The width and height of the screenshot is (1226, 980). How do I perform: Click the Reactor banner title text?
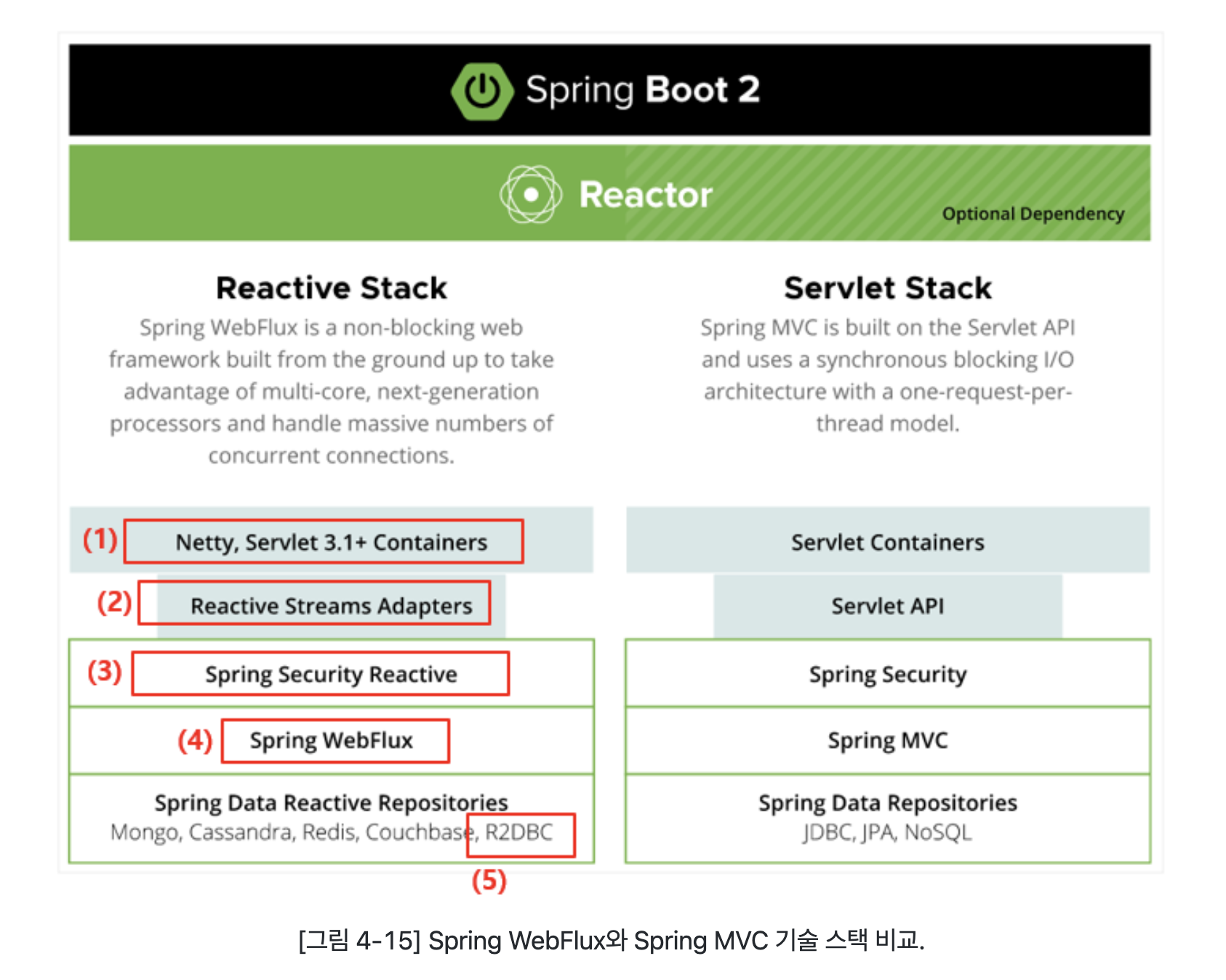[x=646, y=195]
